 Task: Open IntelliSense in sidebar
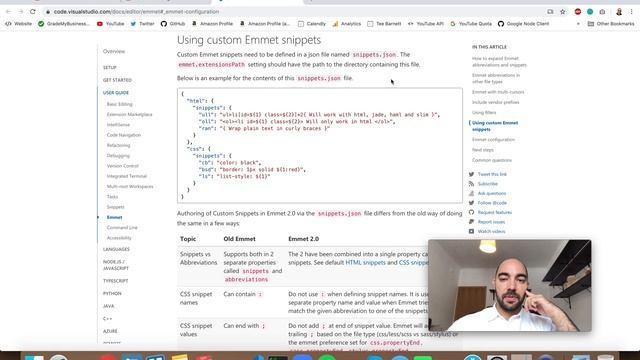(x=118, y=124)
